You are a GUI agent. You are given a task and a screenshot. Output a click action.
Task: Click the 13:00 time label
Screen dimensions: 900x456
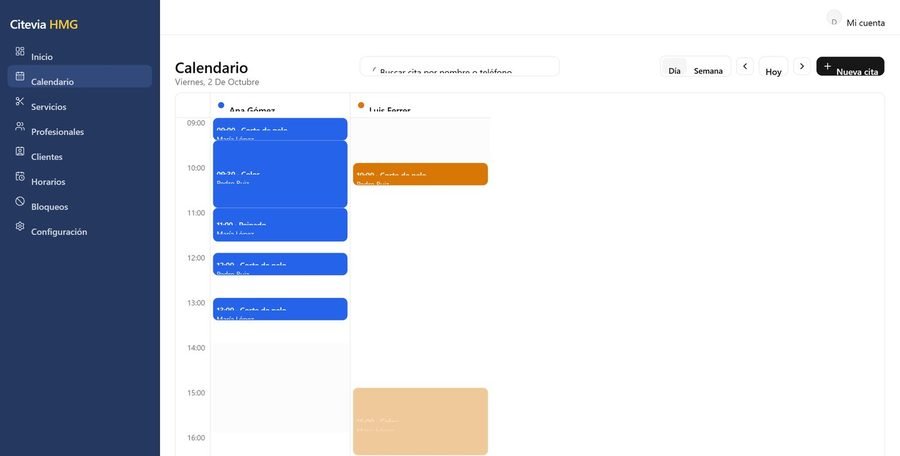196,303
